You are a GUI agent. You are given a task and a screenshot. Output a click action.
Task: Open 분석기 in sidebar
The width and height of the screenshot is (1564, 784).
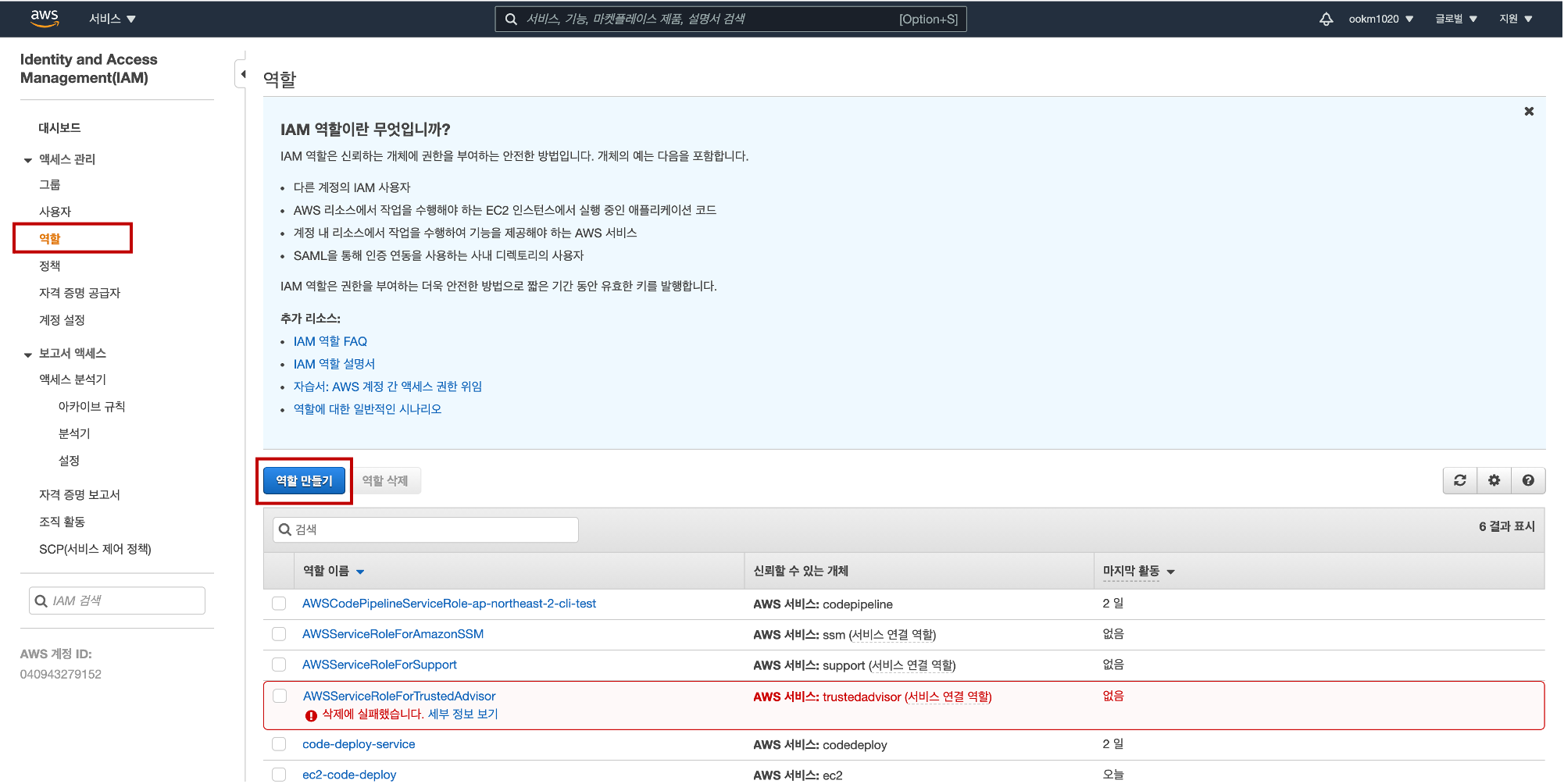pyautogui.click(x=74, y=433)
